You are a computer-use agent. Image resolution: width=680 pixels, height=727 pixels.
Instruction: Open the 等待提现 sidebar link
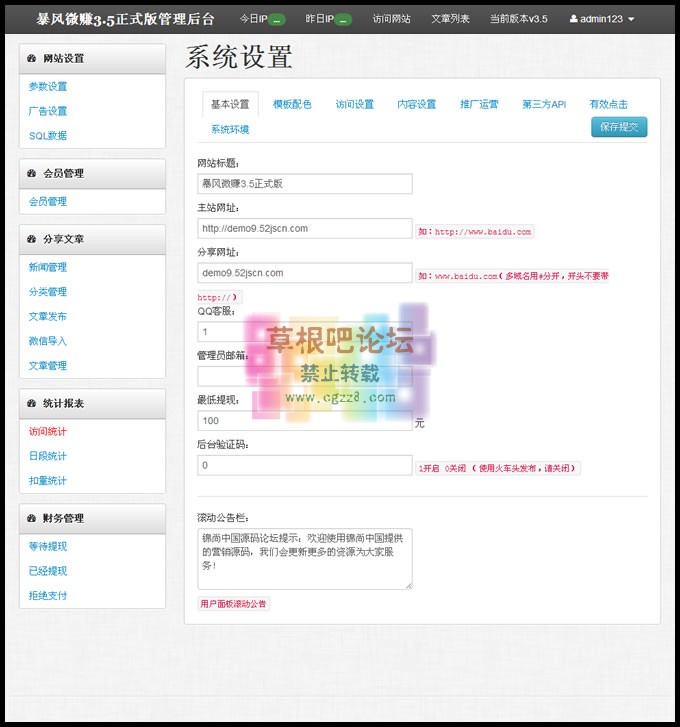tap(48, 547)
